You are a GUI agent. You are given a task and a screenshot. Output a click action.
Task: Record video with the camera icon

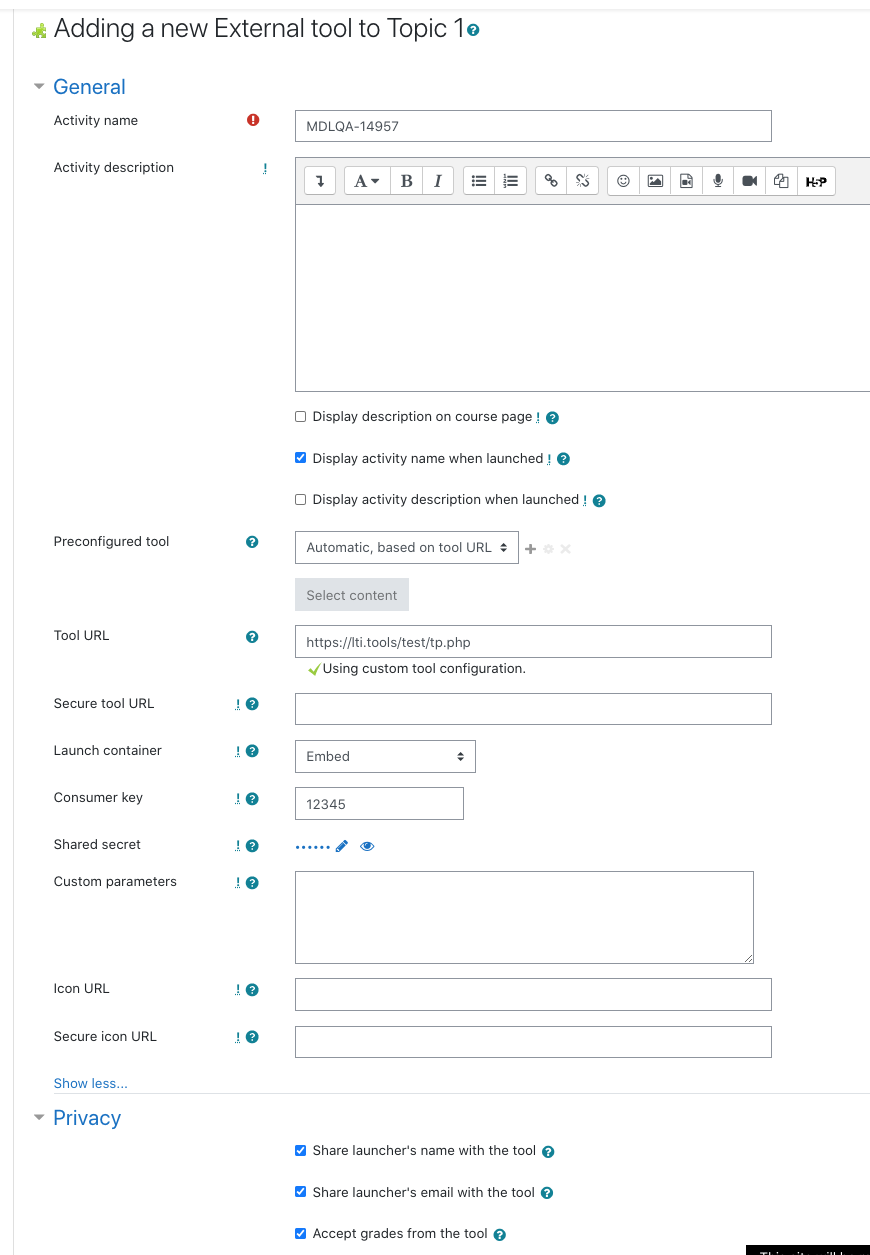[750, 181]
